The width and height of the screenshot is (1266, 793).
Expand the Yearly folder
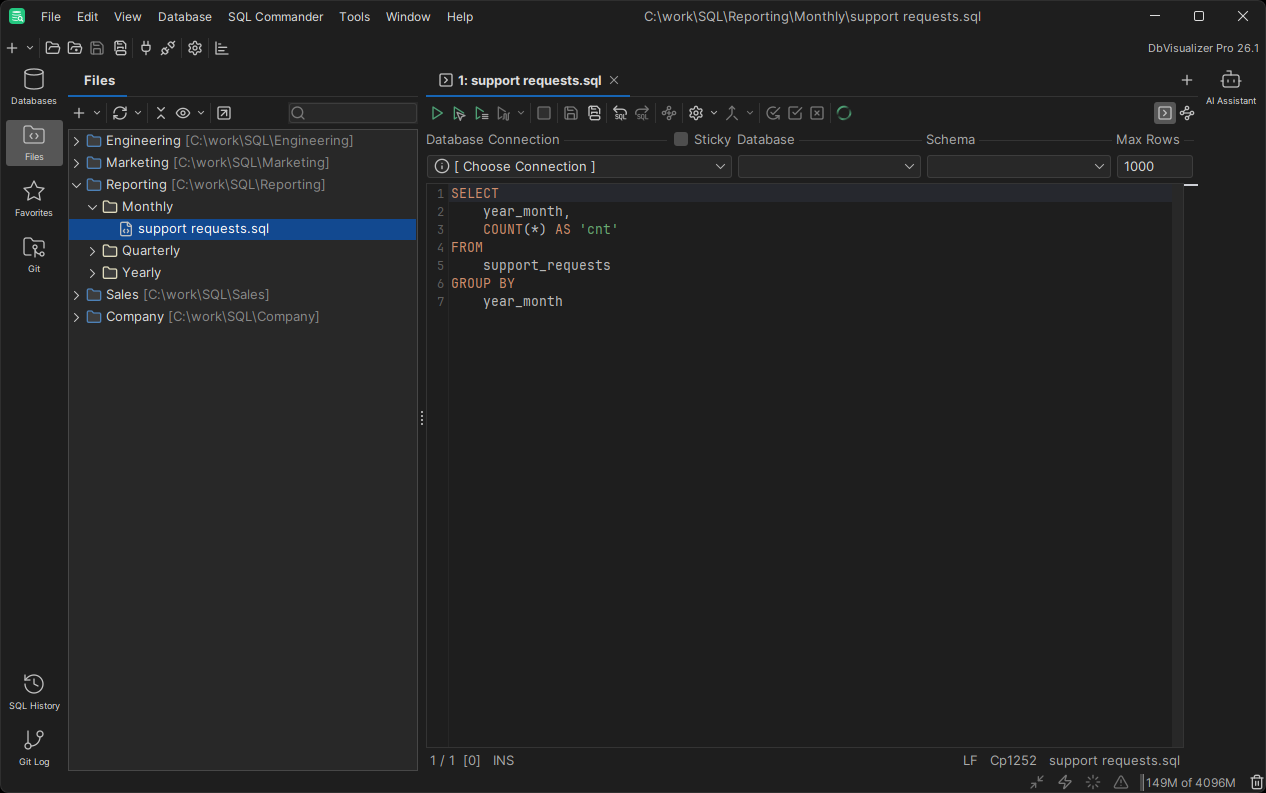(92, 273)
